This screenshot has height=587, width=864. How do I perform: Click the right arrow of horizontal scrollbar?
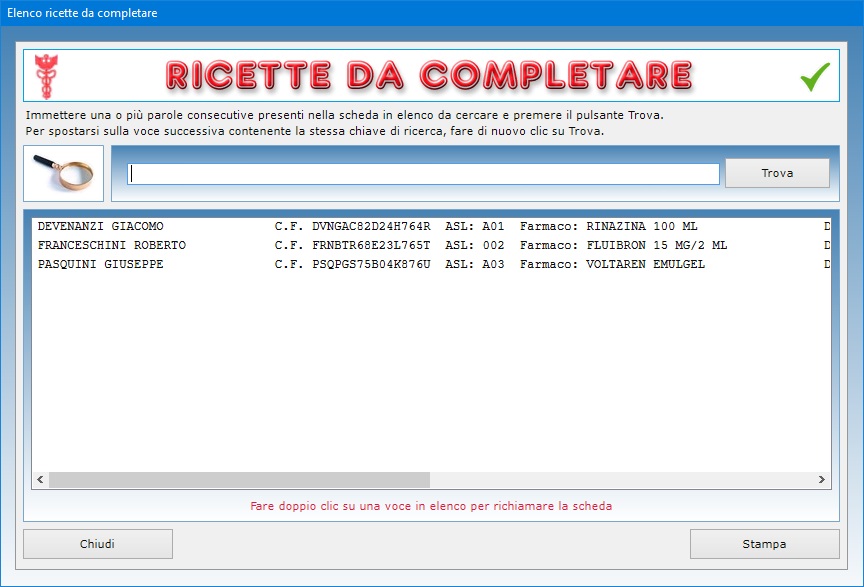tap(822, 480)
